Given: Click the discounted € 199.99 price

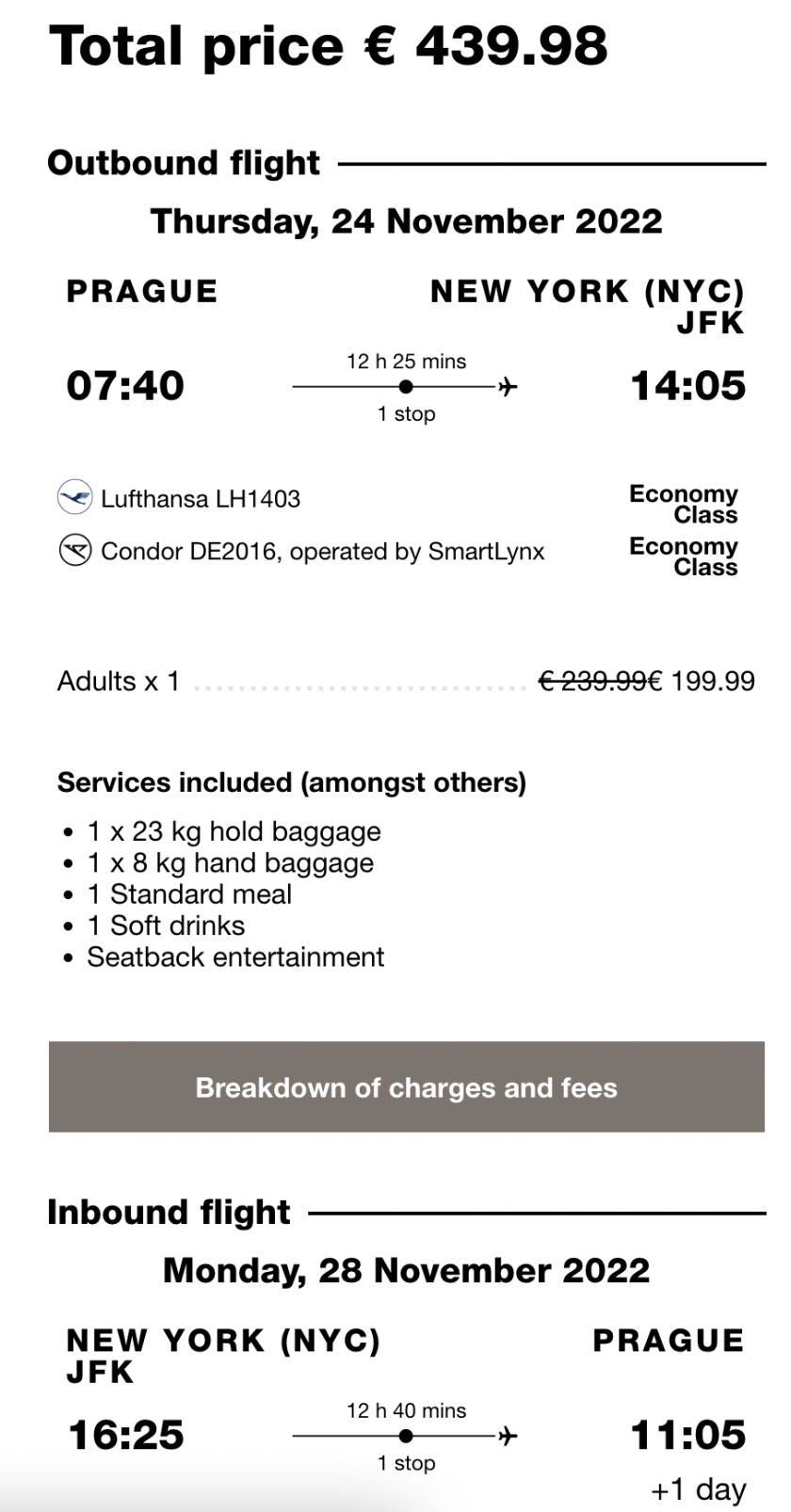Looking at the screenshot, I should pyautogui.click(x=708, y=681).
